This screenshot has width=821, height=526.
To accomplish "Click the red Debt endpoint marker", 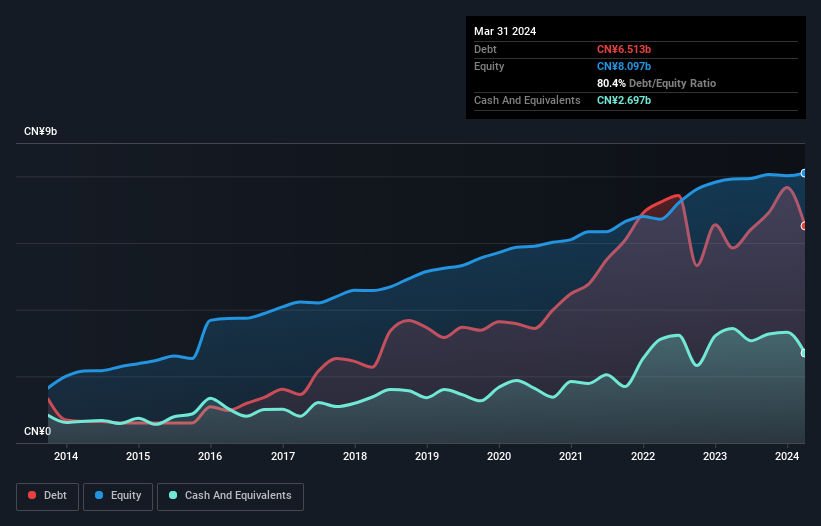I will click(804, 226).
